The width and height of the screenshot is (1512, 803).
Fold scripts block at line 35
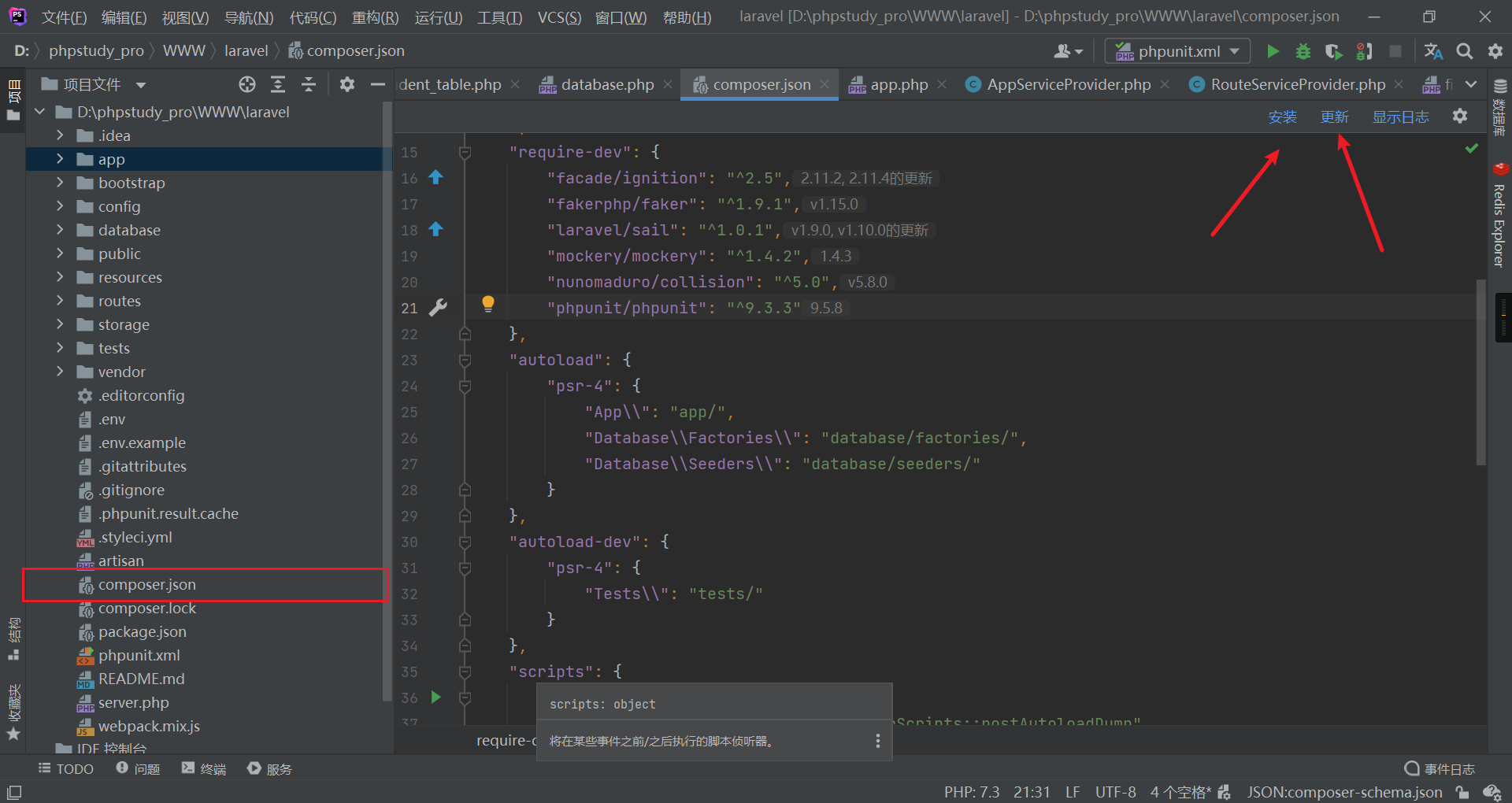point(465,672)
